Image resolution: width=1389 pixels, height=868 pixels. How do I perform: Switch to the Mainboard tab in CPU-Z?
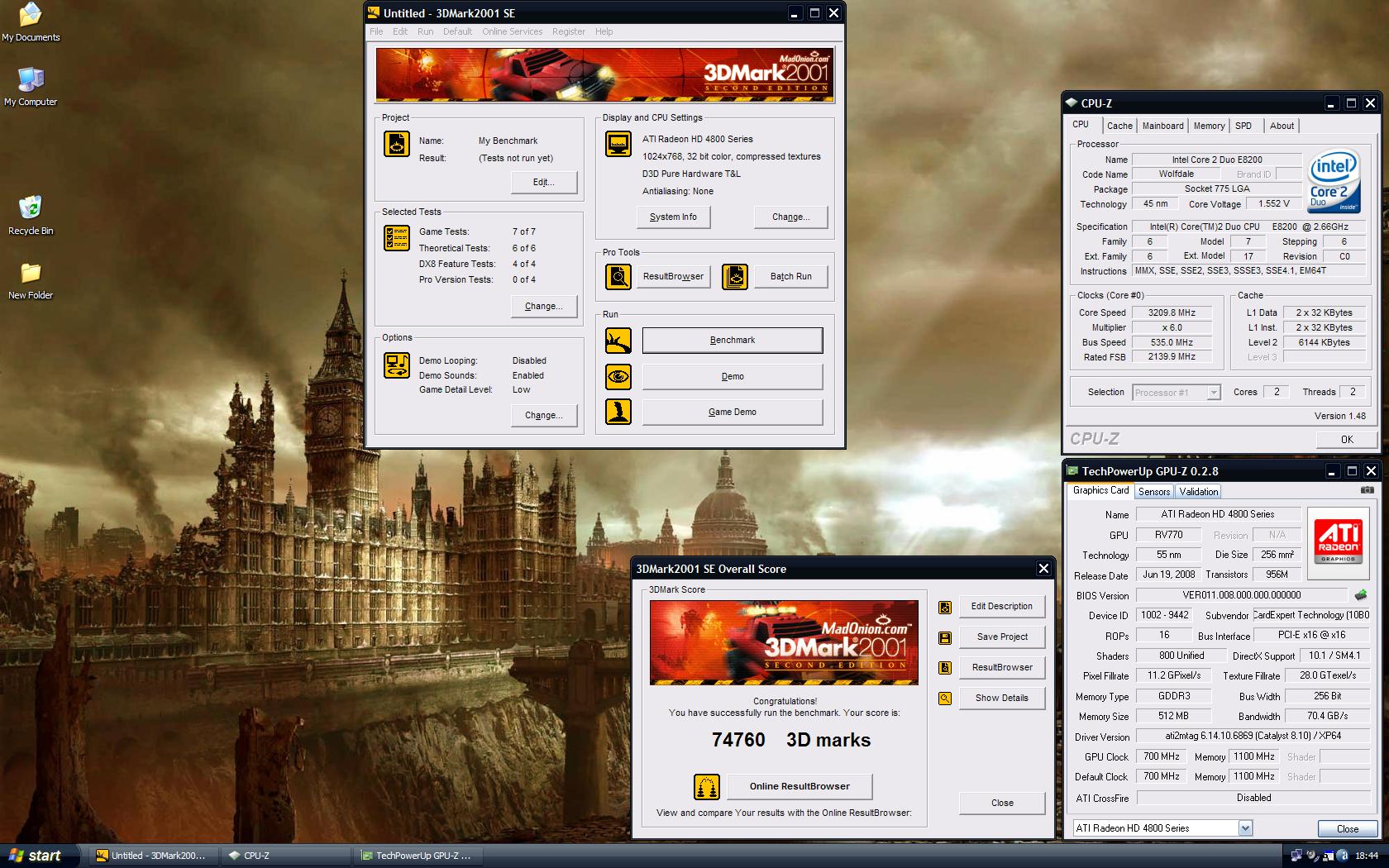tap(1162, 126)
